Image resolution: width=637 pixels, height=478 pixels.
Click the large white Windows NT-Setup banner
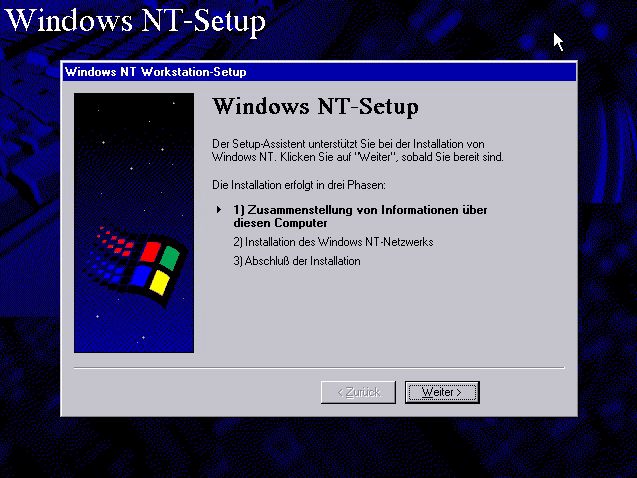136,20
